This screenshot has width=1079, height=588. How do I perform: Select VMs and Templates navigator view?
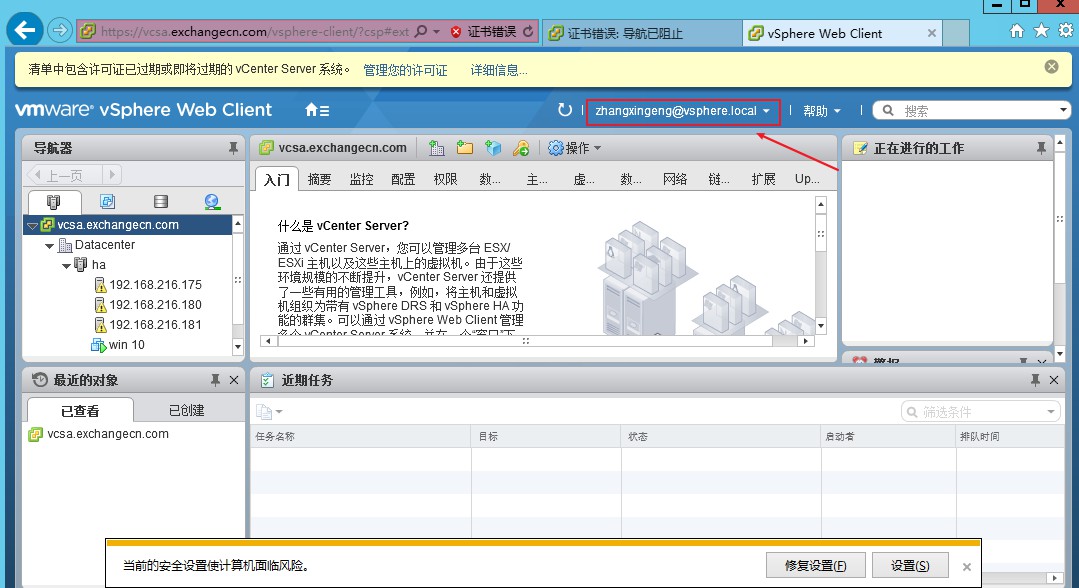coord(107,202)
